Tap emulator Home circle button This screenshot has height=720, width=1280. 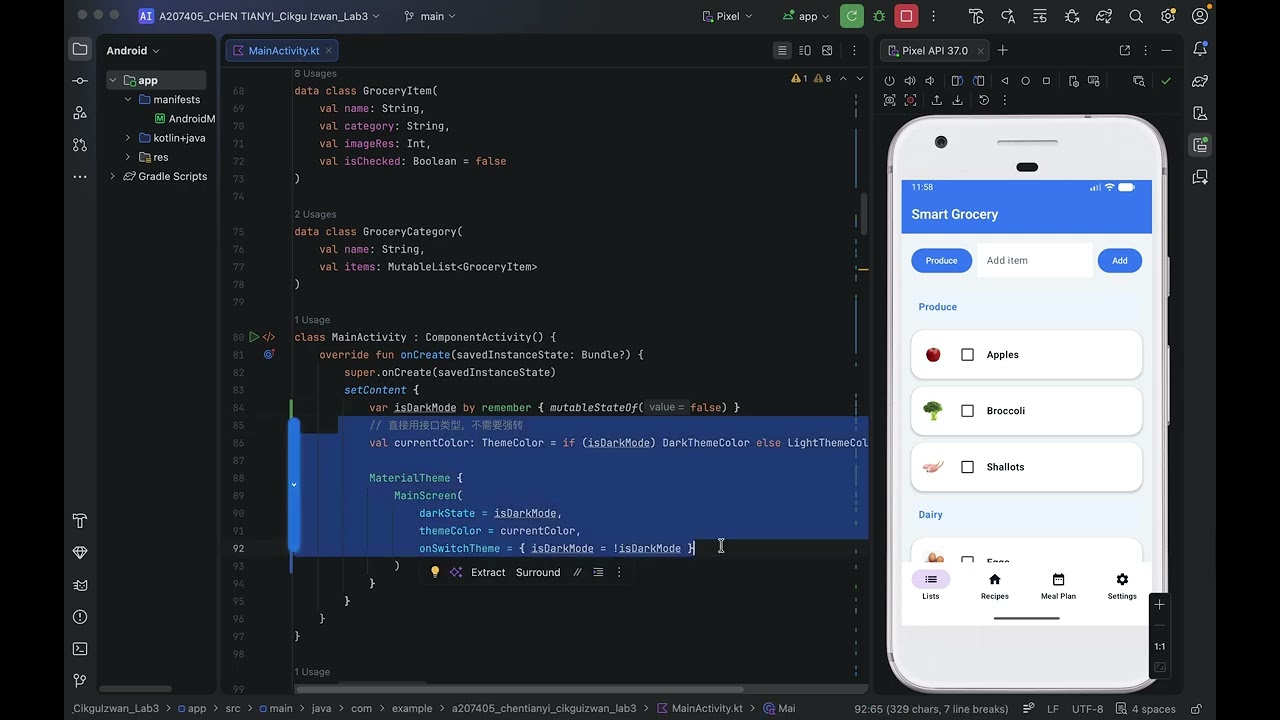(x=1025, y=81)
